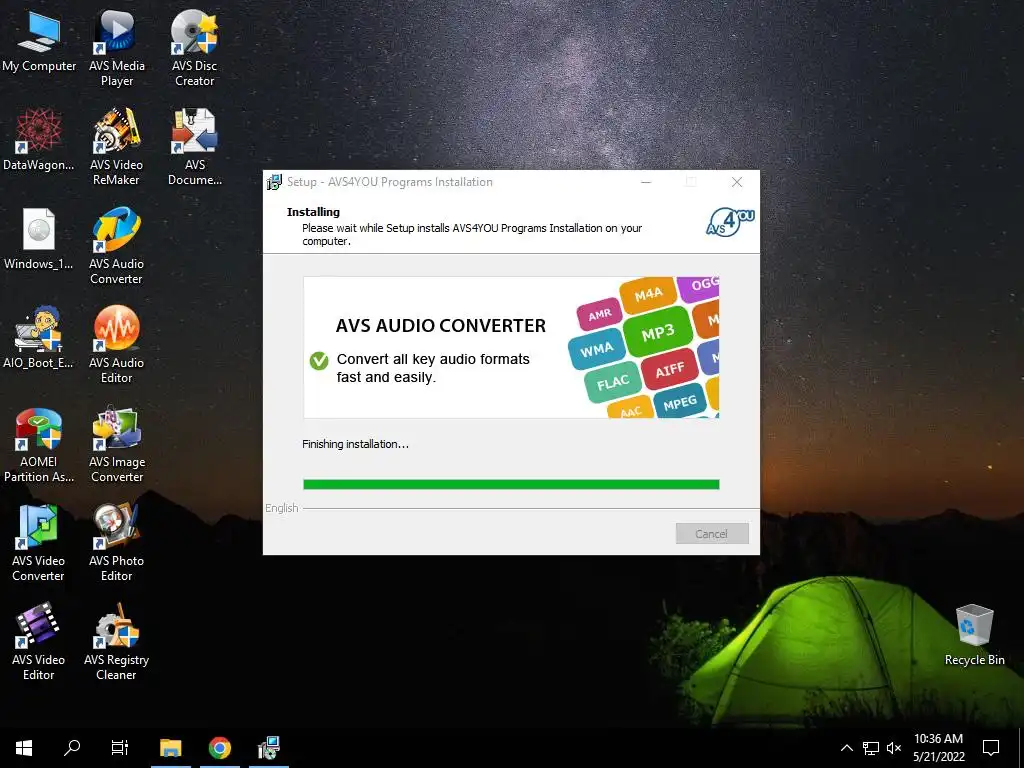Select the setup installer taskbar item
Screen dimensions: 1024x768
268,748
